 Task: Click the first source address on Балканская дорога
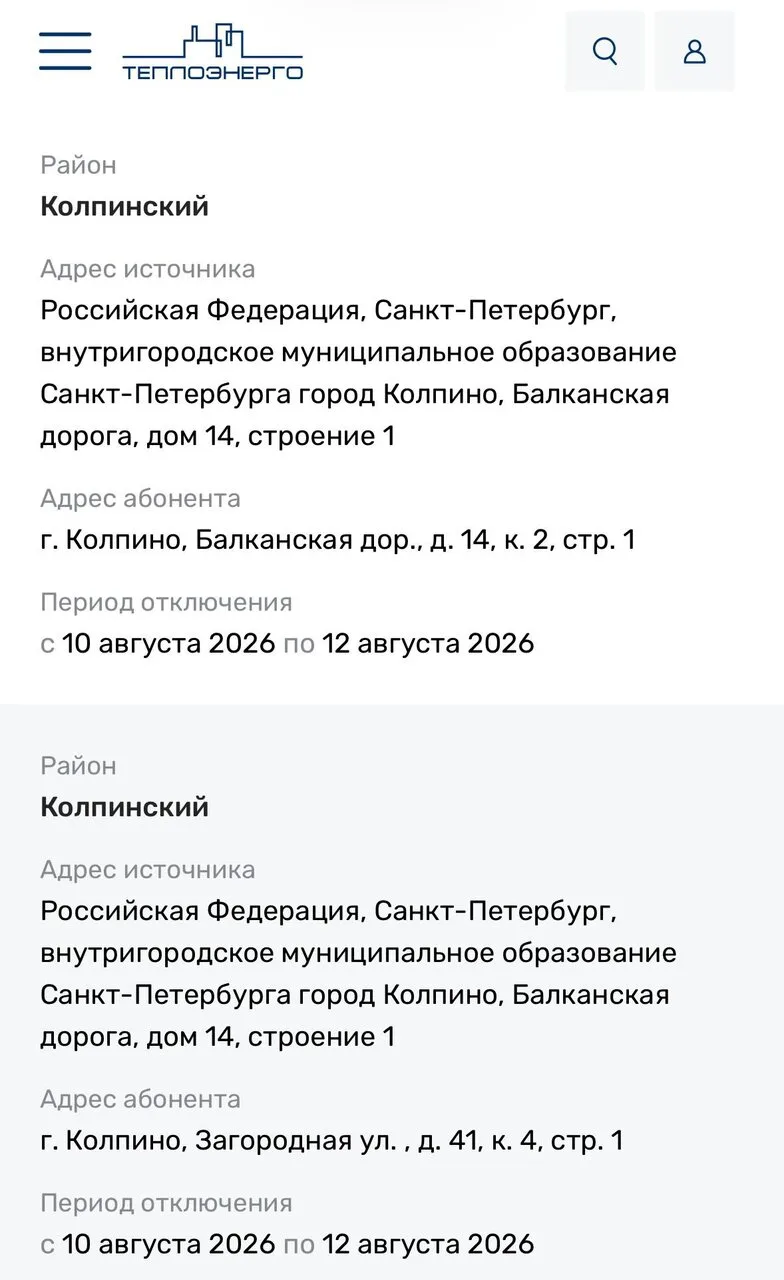coord(358,374)
